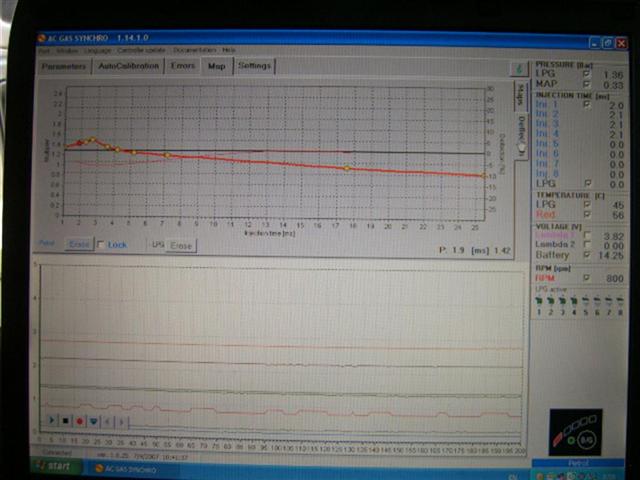The image size is (640, 480).
Task: Click the petrol Erase button
Action: pyautogui.click(x=79, y=244)
